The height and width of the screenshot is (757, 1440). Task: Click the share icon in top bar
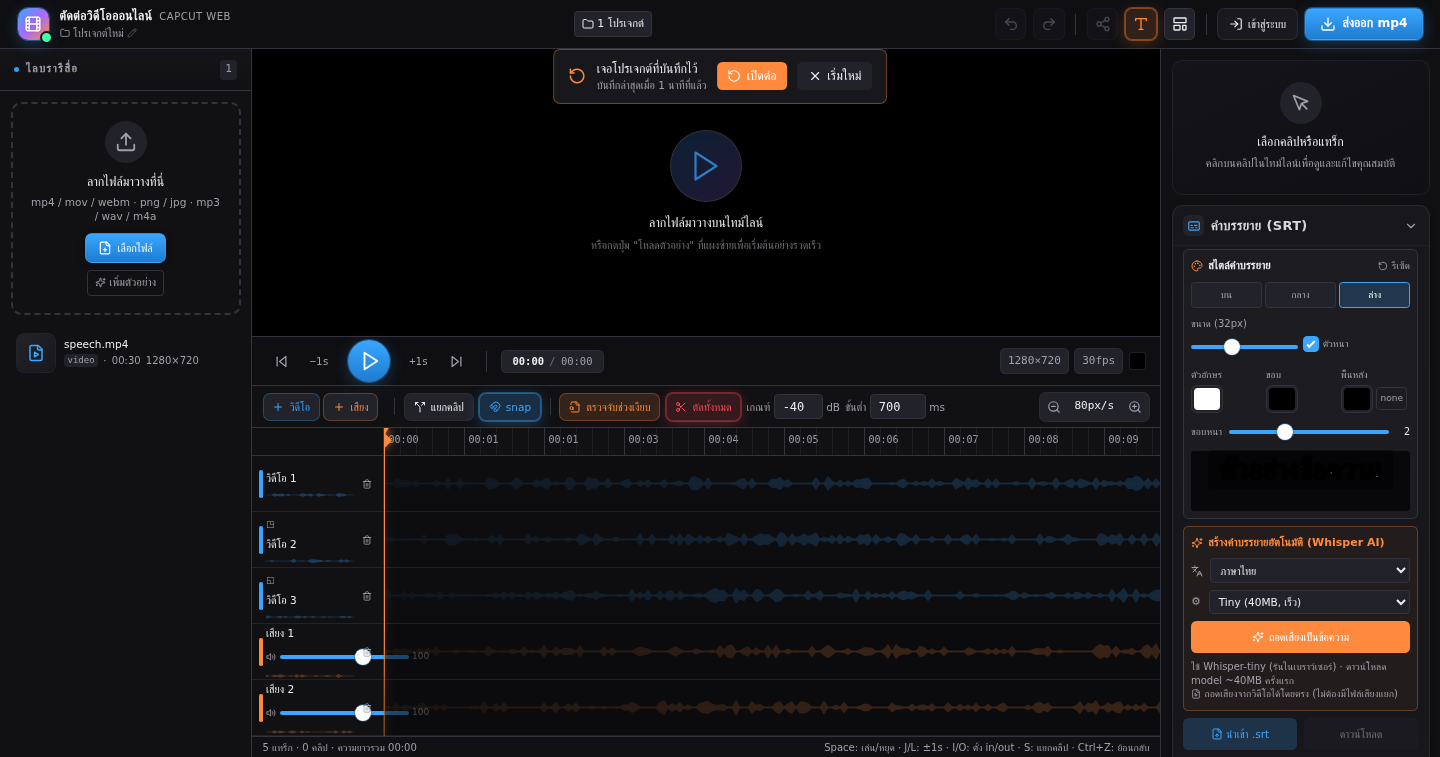(x=1103, y=24)
